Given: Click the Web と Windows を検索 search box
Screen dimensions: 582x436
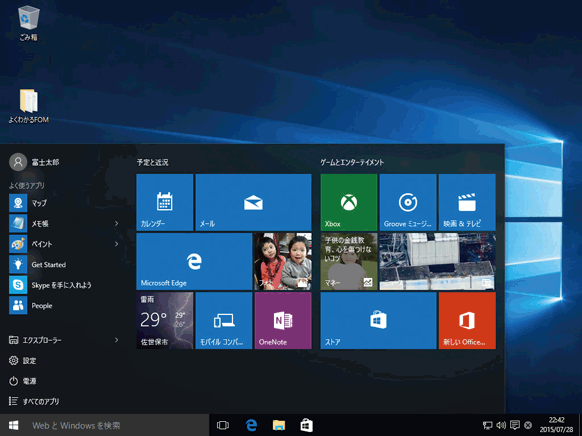Looking at the screenshot, I should [118, 425].
